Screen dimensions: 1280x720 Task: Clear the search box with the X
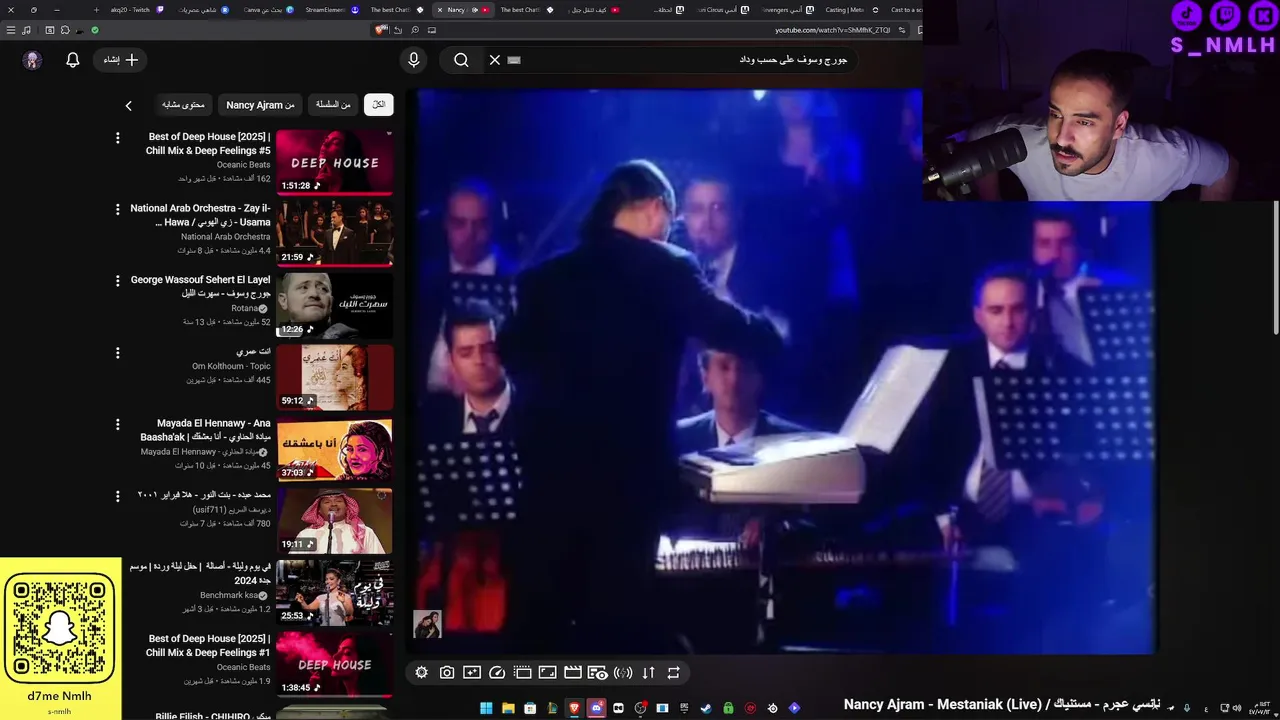coord(494,60)
